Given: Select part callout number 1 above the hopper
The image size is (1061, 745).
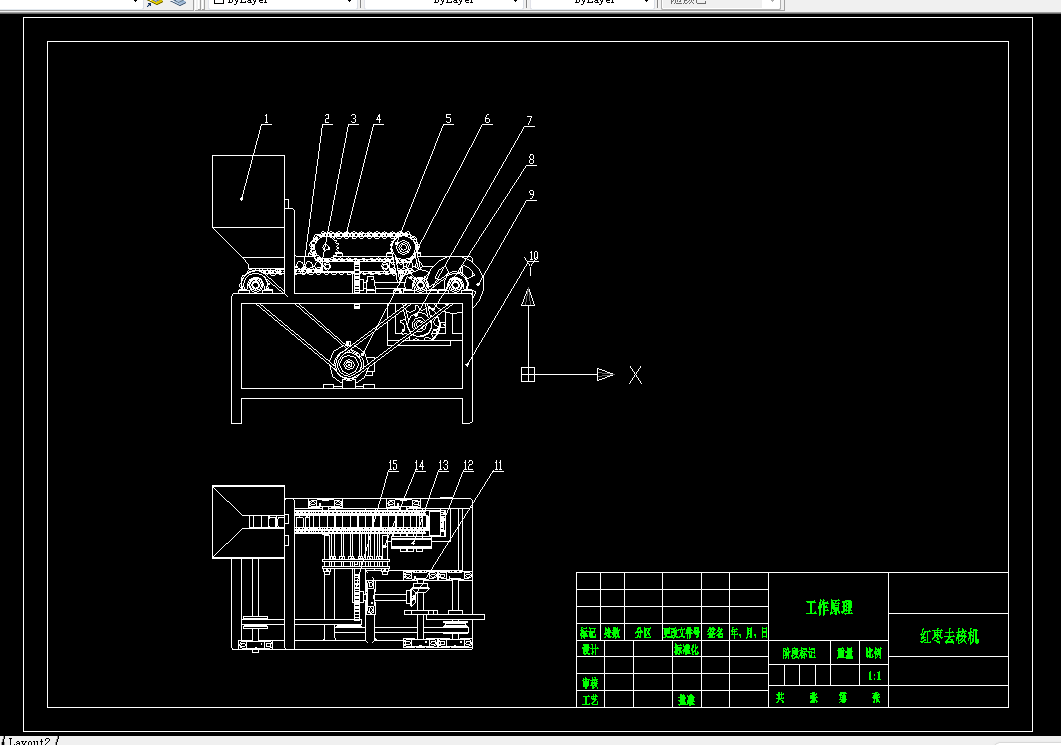Looking at the screenshot, I should [266, 119].
